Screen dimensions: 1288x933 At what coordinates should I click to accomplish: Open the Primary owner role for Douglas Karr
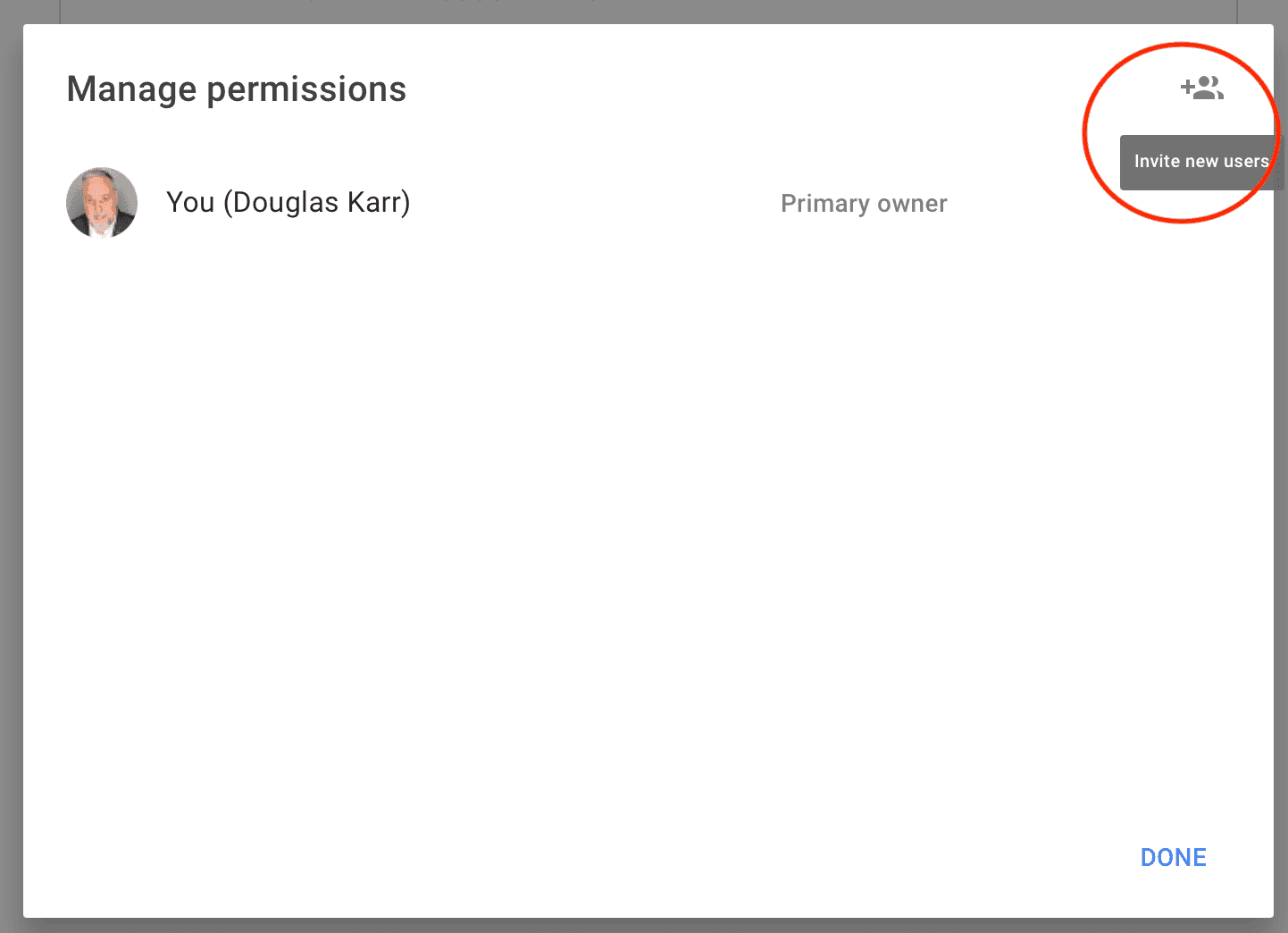coord(864,204)
